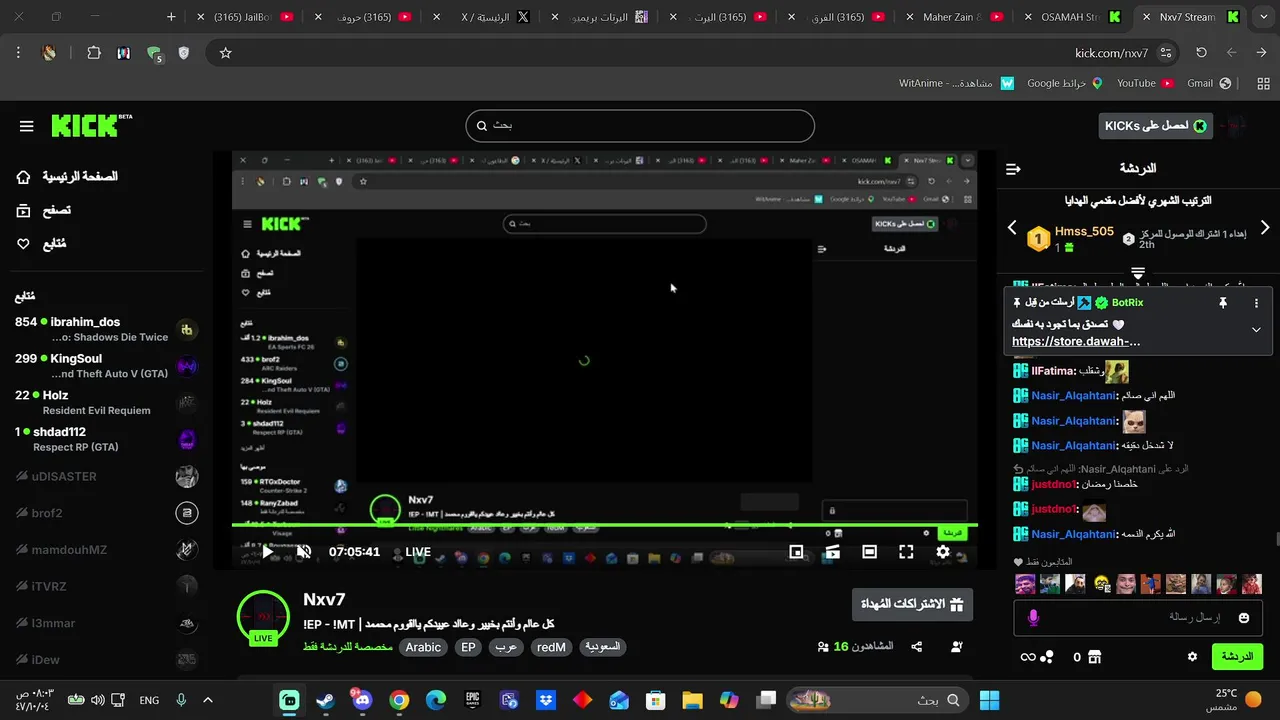Click the llFatima username in chat
This screenshot has width=1280, height=720.
1053,371
